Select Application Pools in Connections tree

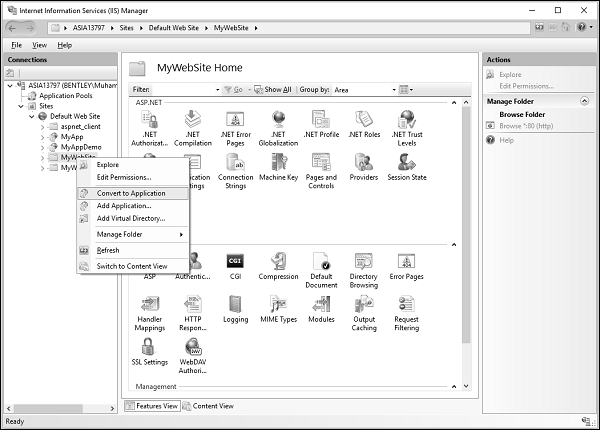(x=65, y=96)
